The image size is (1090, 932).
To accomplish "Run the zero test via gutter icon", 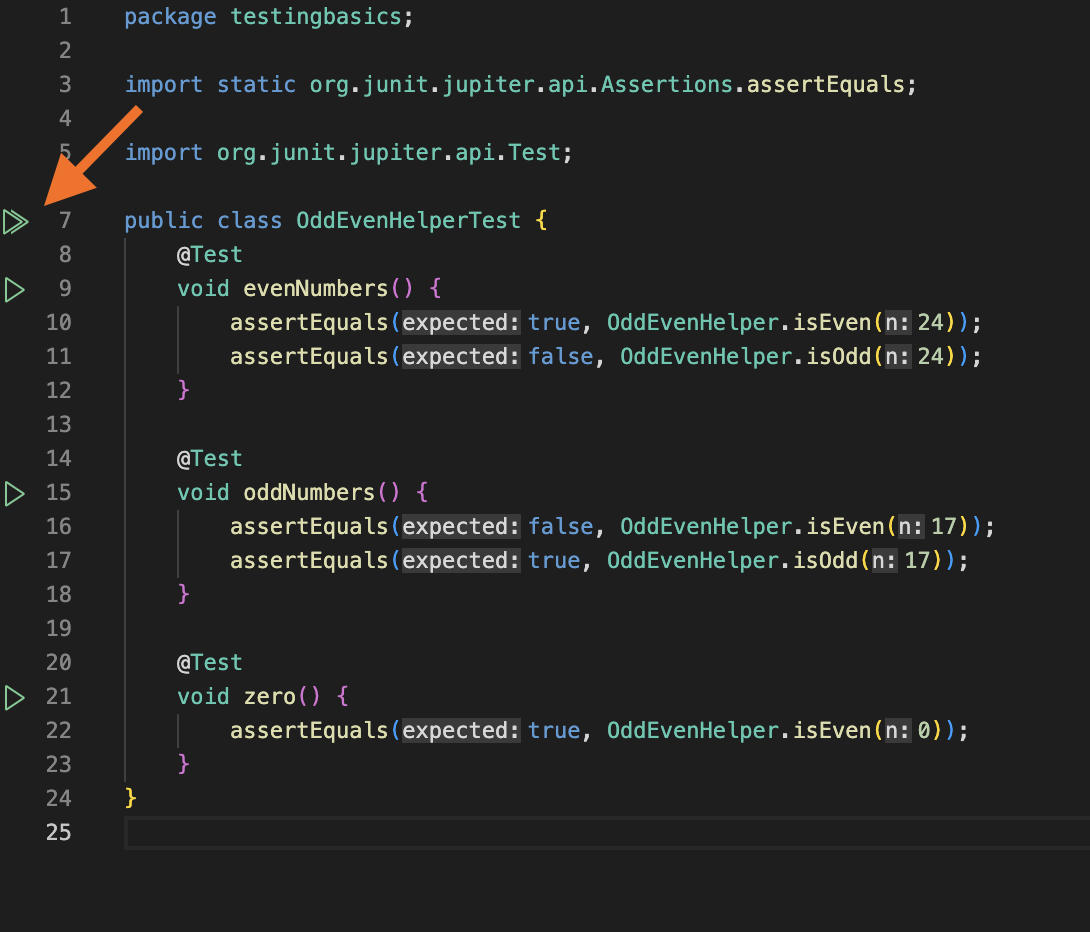I will coord(14,697).
